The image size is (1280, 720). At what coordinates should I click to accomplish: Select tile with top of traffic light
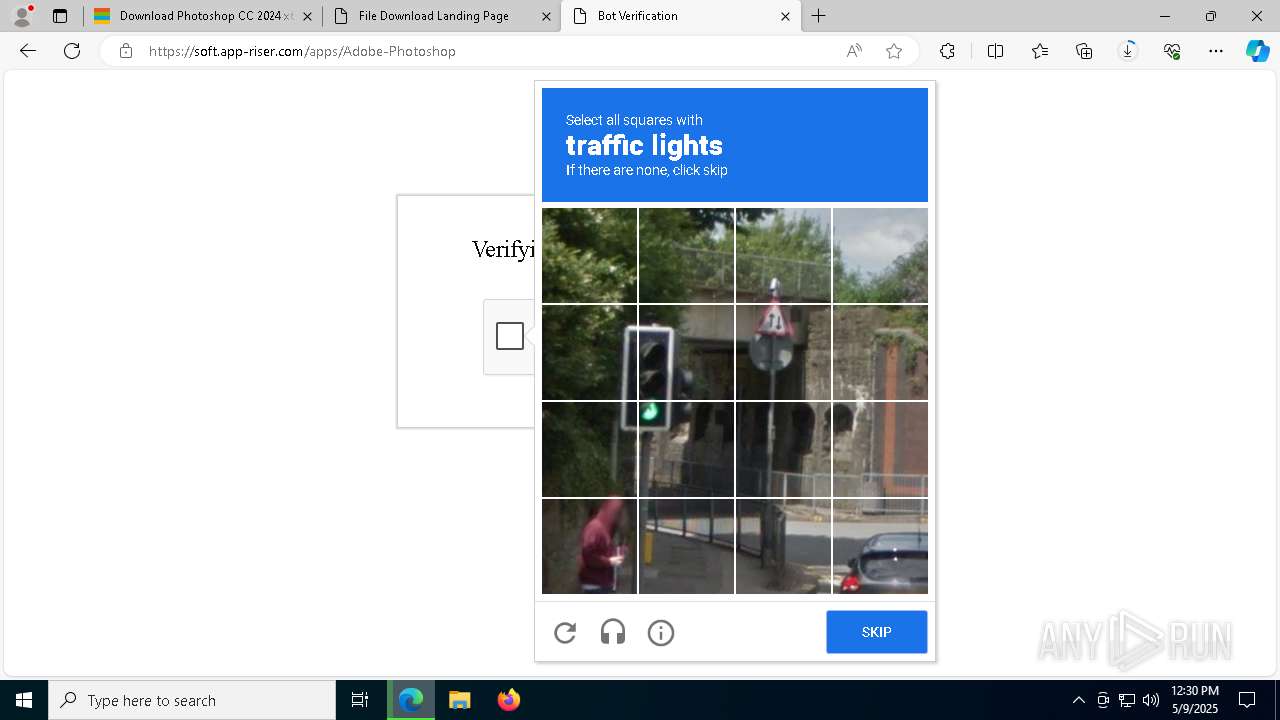click(x=686, y=352)
